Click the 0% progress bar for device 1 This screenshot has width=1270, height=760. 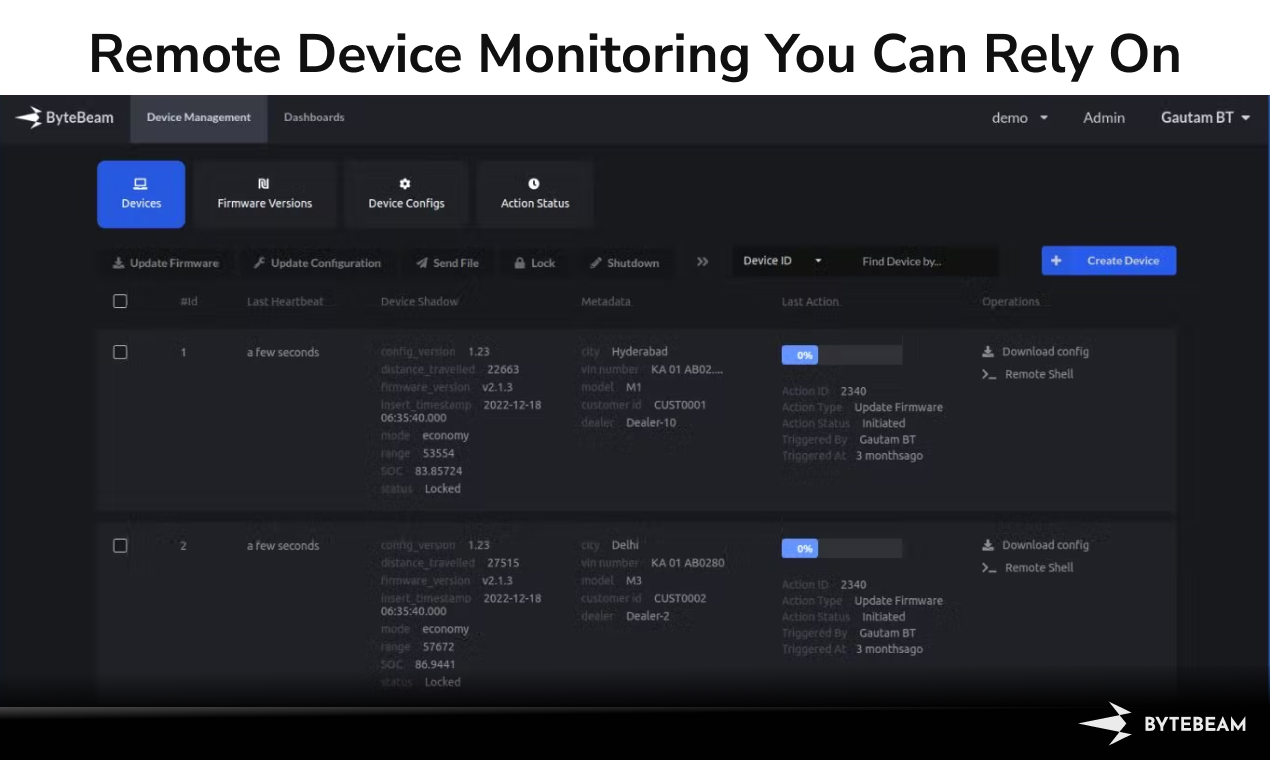[842, 355]
